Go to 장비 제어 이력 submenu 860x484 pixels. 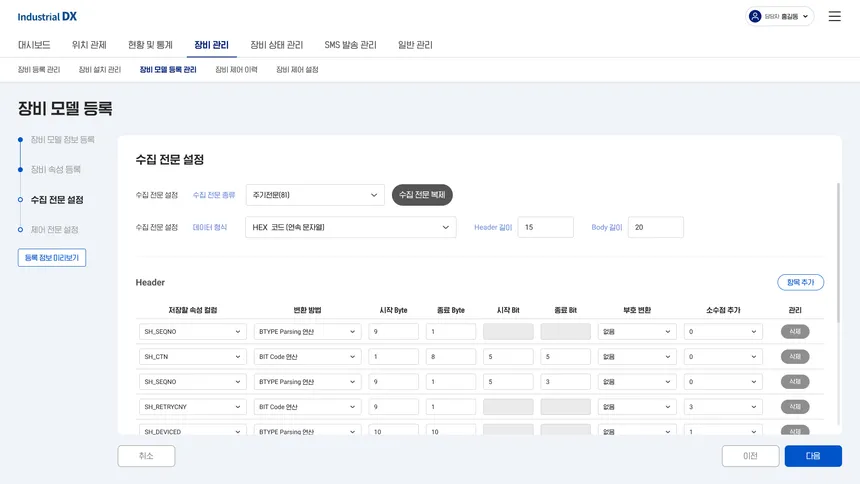pos(236,70)
